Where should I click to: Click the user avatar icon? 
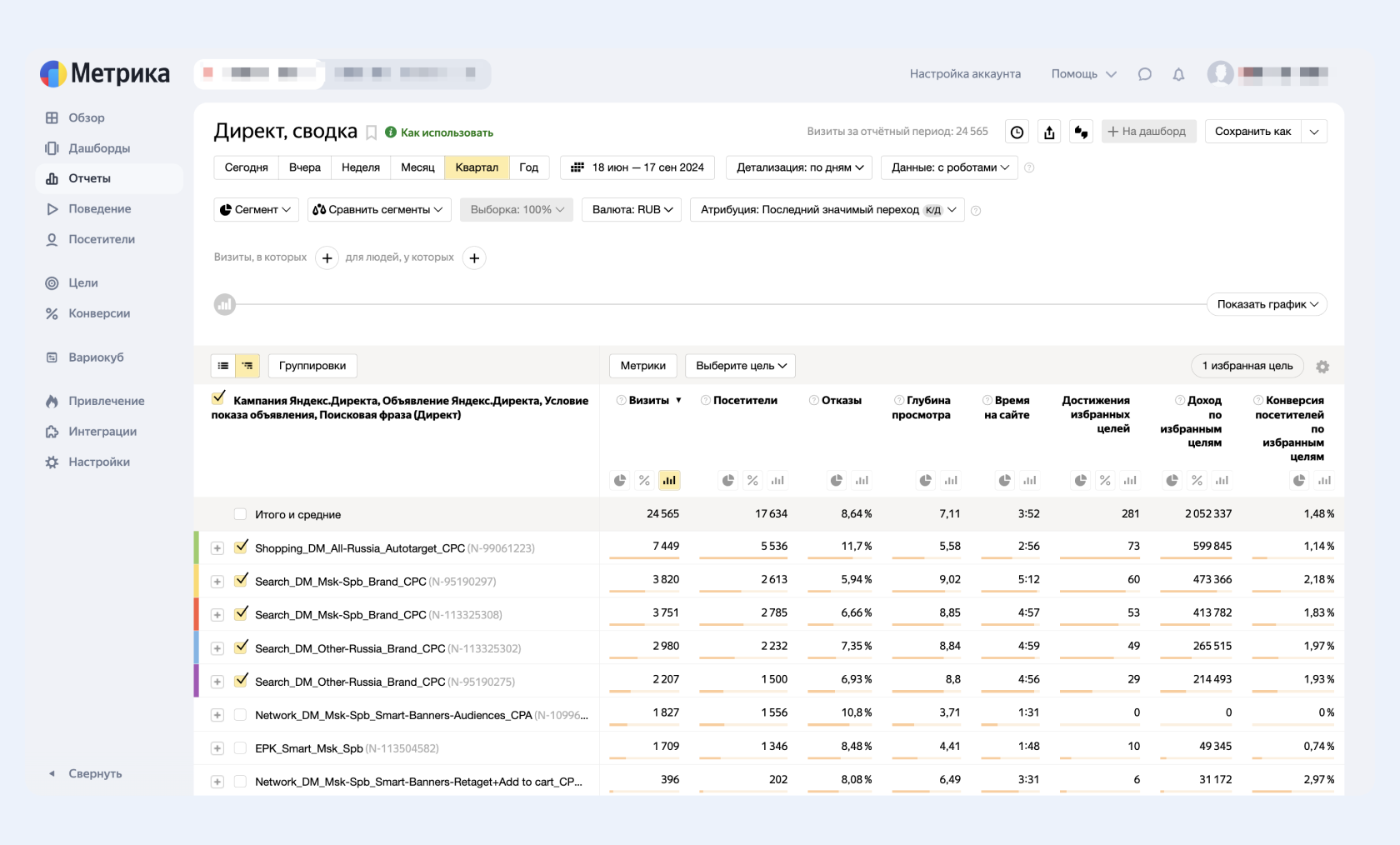click(x=1220, y=73)
